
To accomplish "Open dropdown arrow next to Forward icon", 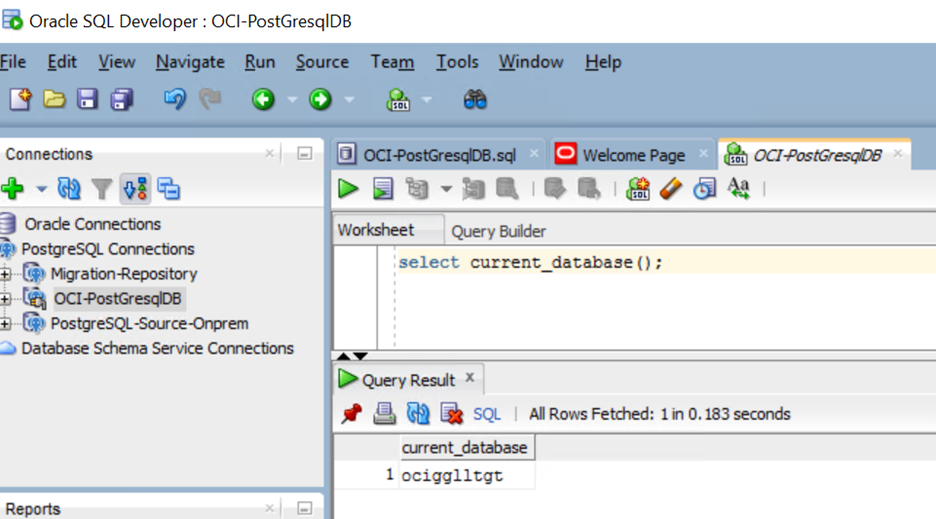I will pyautogui.click(x=349, y=100).
